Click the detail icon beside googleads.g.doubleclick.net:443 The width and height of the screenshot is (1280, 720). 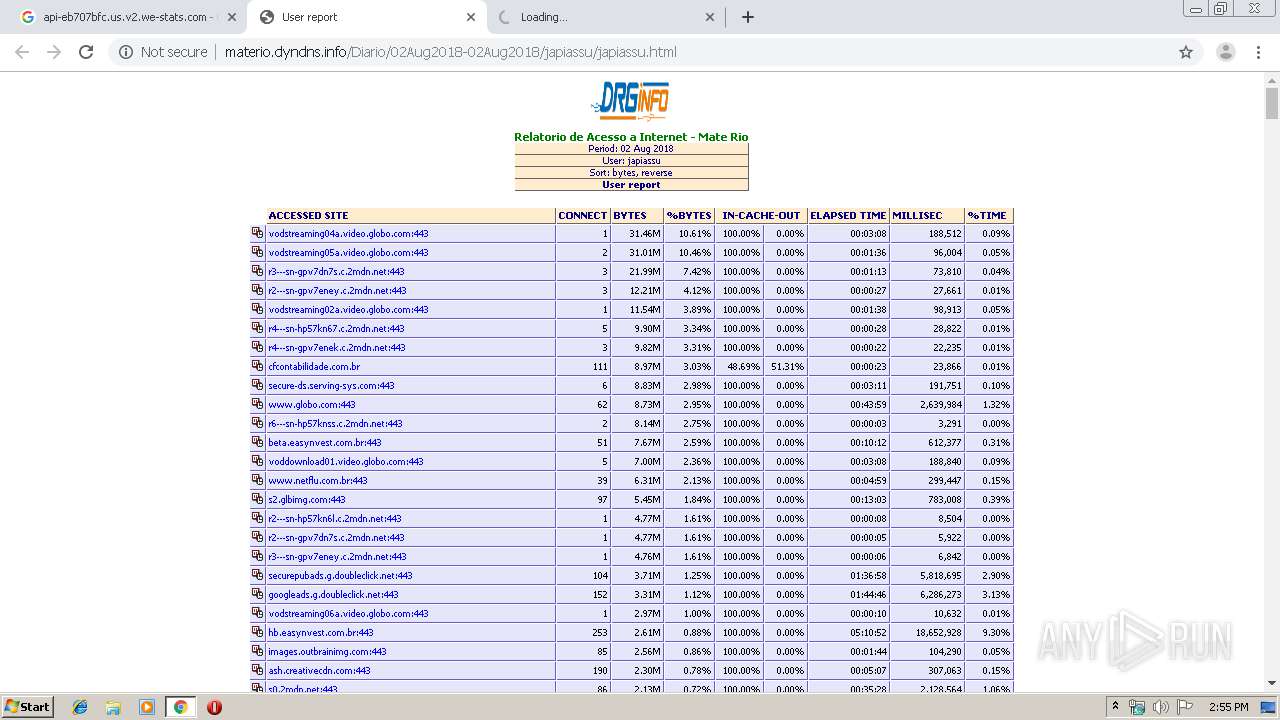(257, 594)
